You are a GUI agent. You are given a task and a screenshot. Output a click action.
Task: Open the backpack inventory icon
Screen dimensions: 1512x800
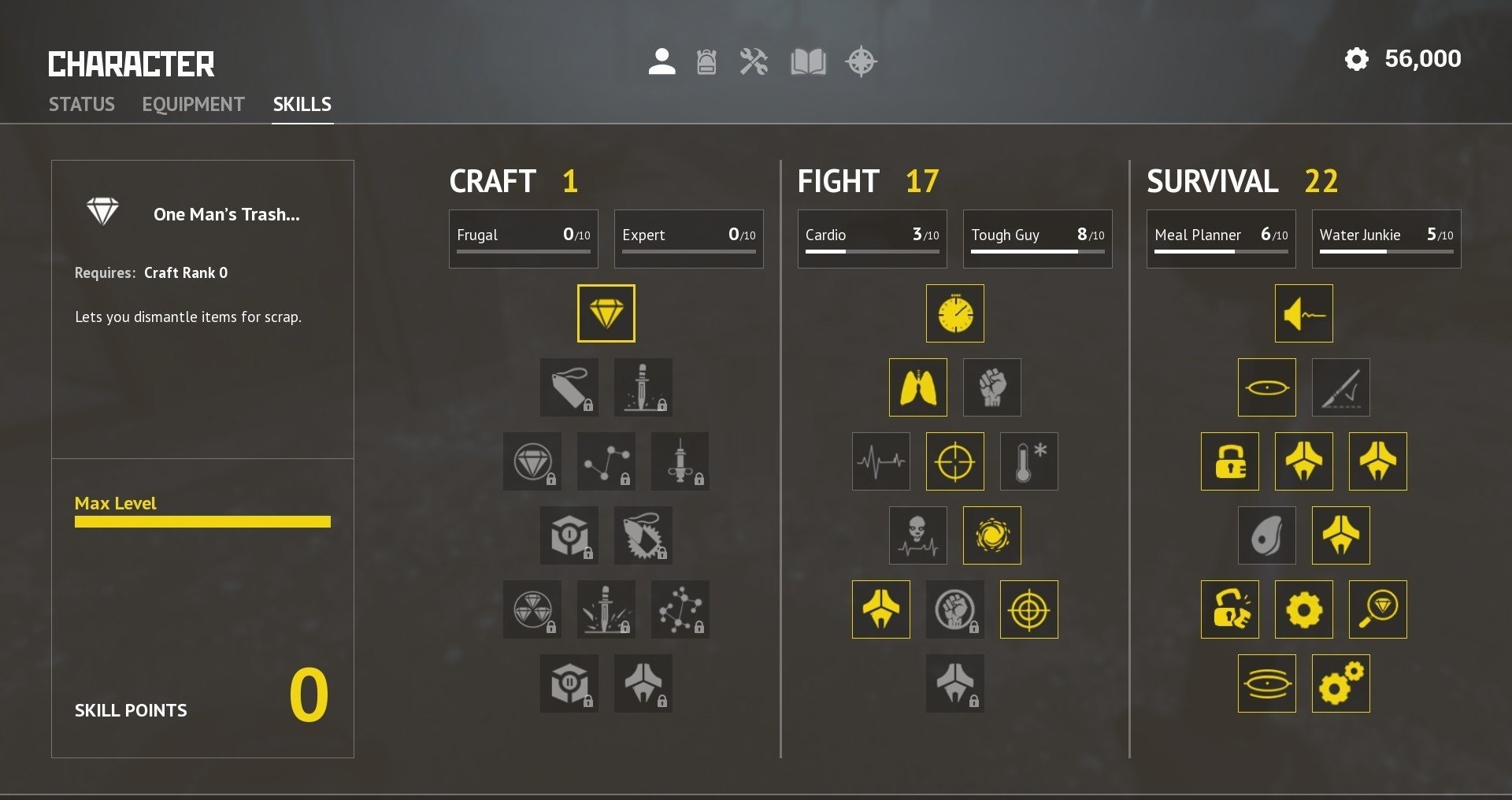(706, 61)
